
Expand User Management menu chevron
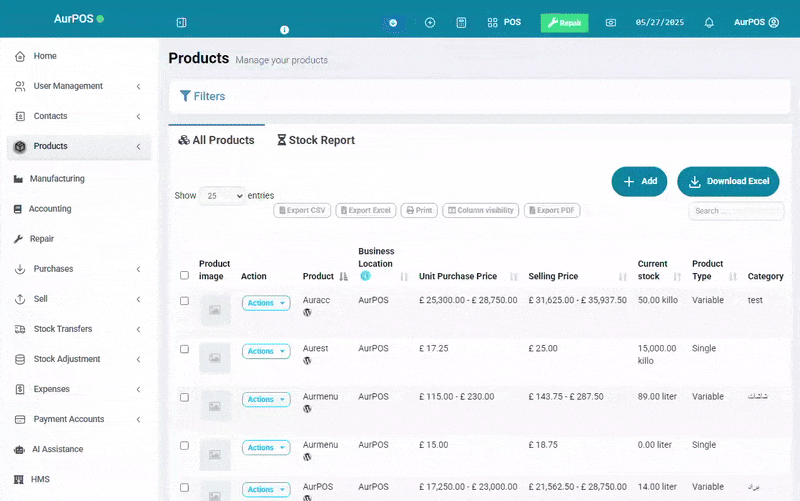(138, 87)
